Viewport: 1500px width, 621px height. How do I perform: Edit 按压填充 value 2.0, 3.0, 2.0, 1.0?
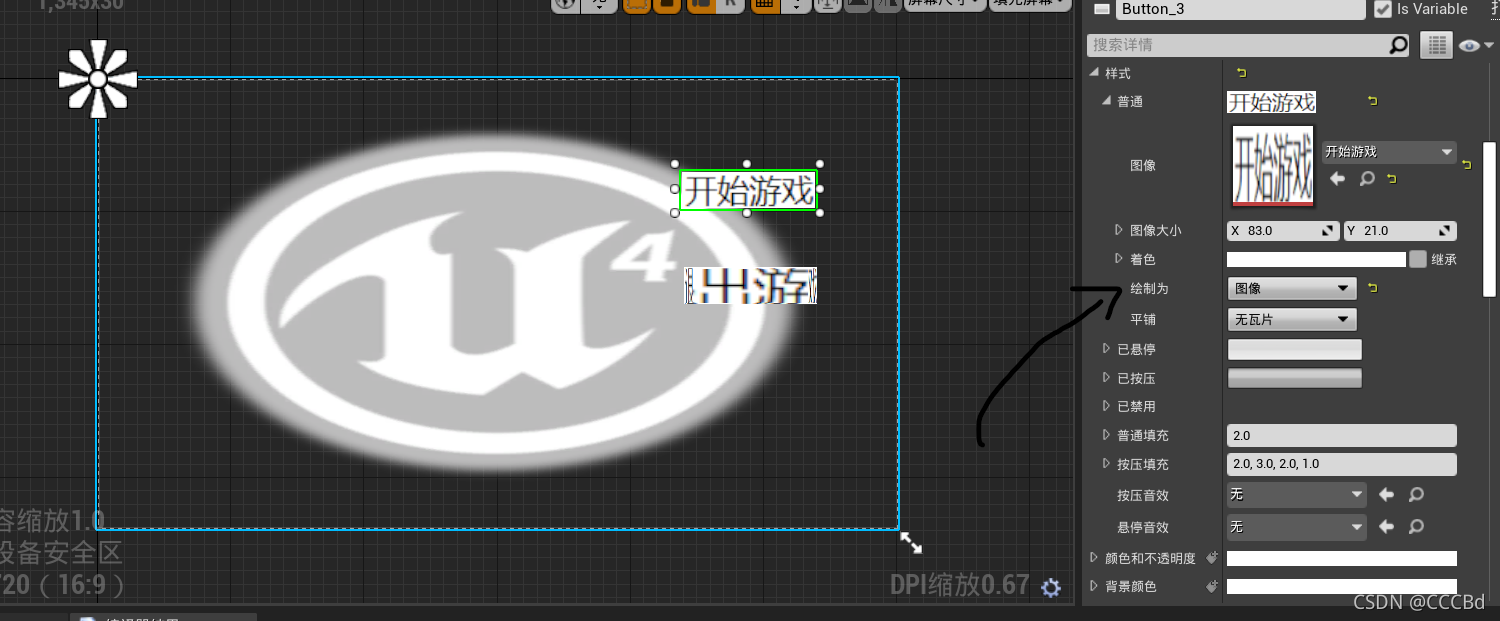1342,464
